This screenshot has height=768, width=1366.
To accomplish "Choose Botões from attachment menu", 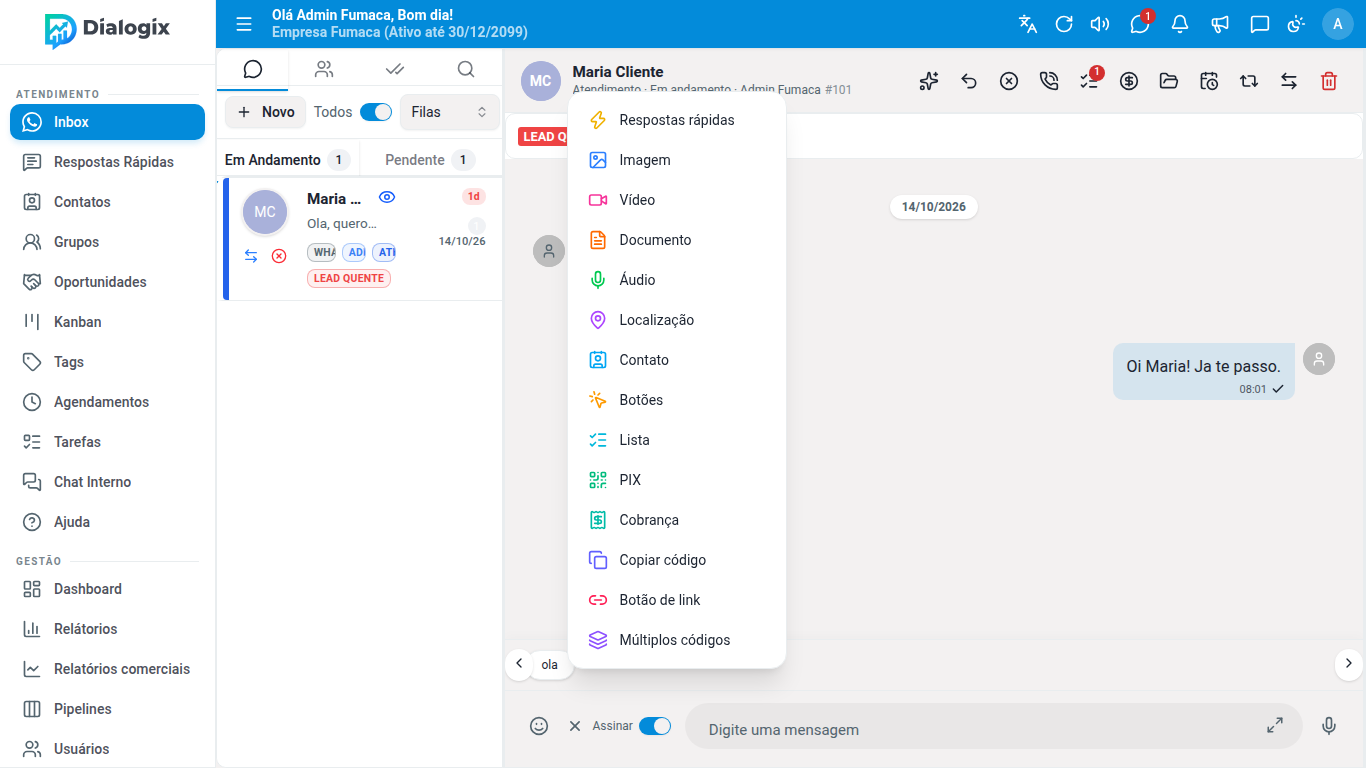I will coord(677,400).
